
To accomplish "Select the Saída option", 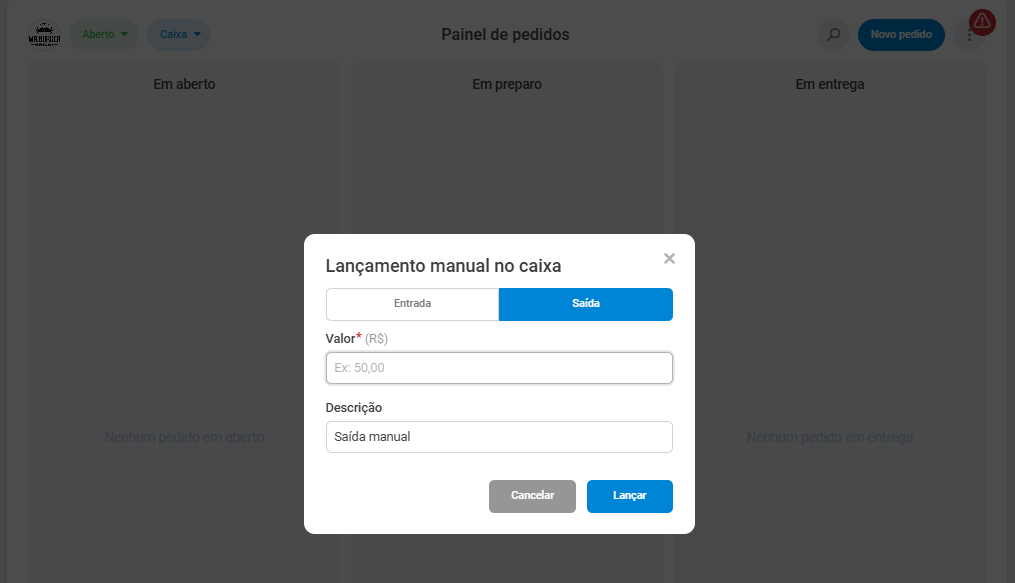I will 585,304.
